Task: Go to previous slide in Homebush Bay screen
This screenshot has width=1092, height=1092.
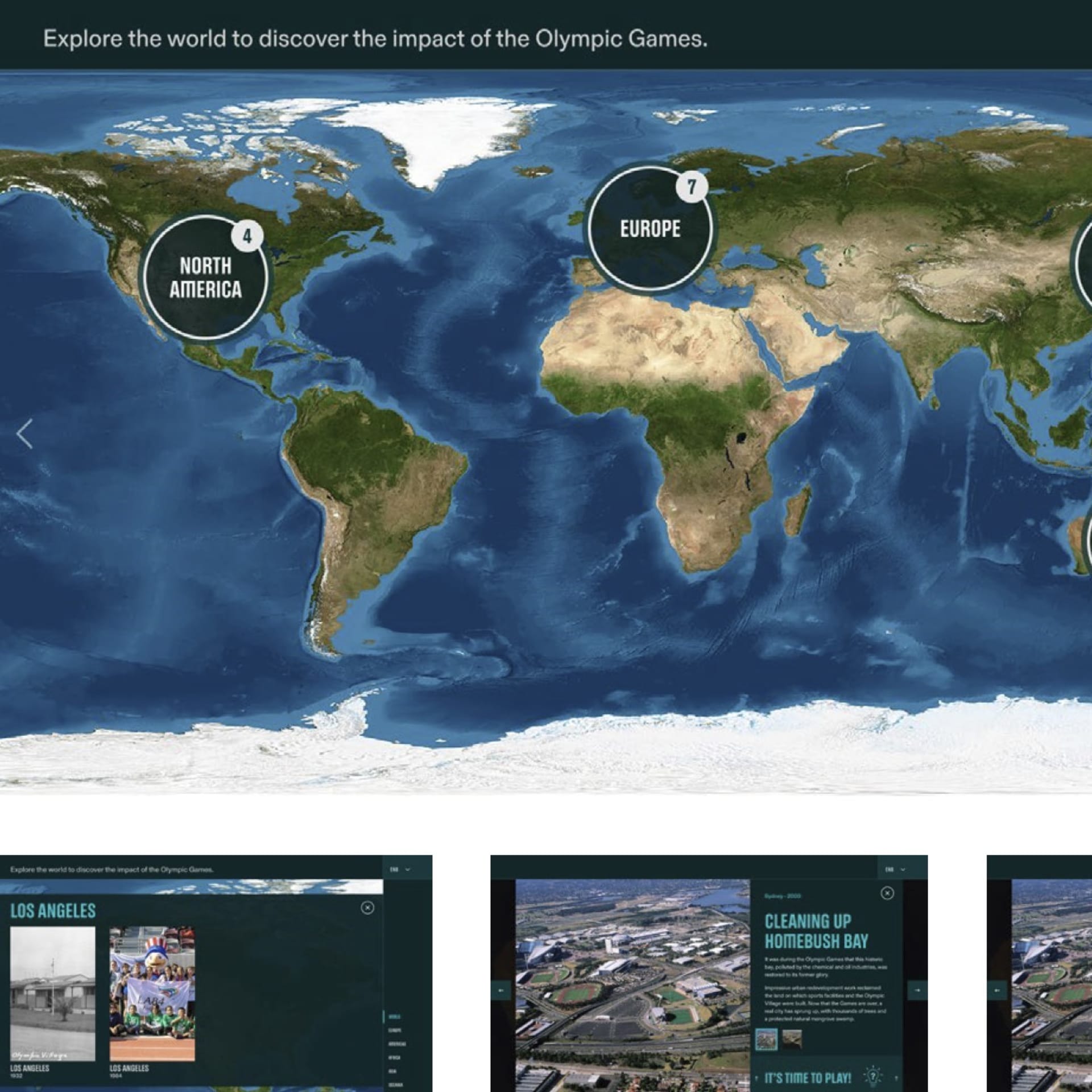Action: (501, 990)
